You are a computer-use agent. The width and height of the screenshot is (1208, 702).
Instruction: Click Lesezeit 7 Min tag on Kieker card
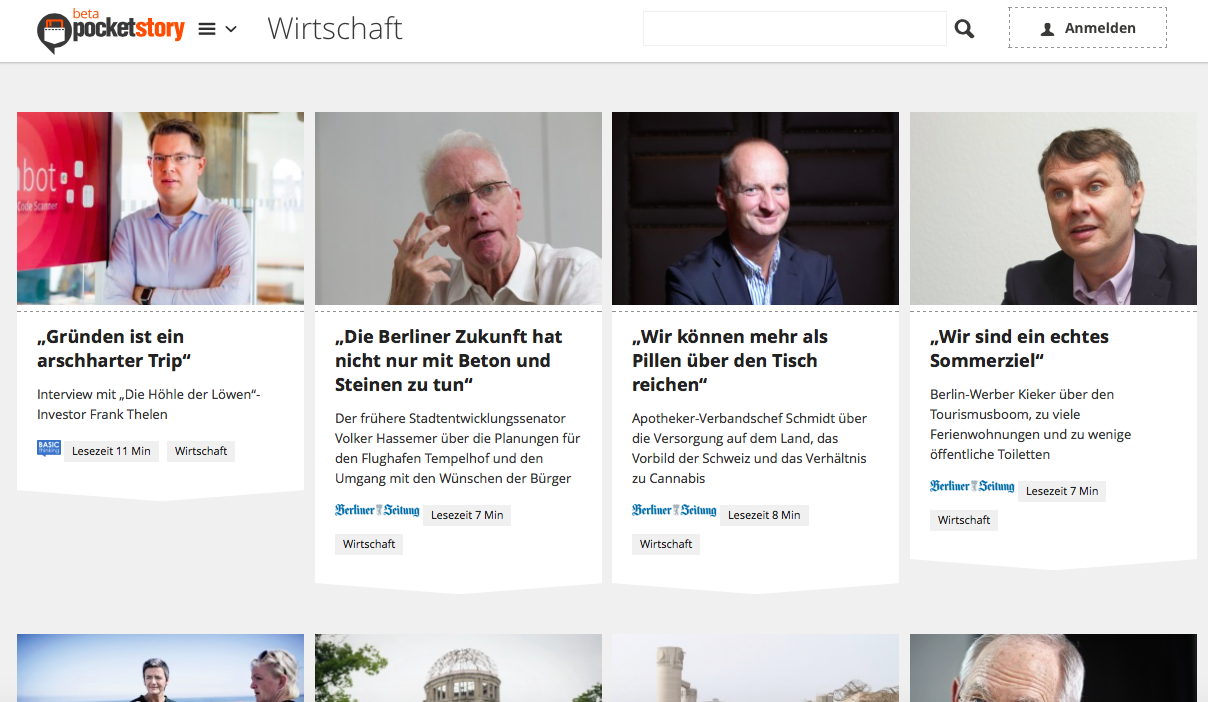pos(1062,491)
